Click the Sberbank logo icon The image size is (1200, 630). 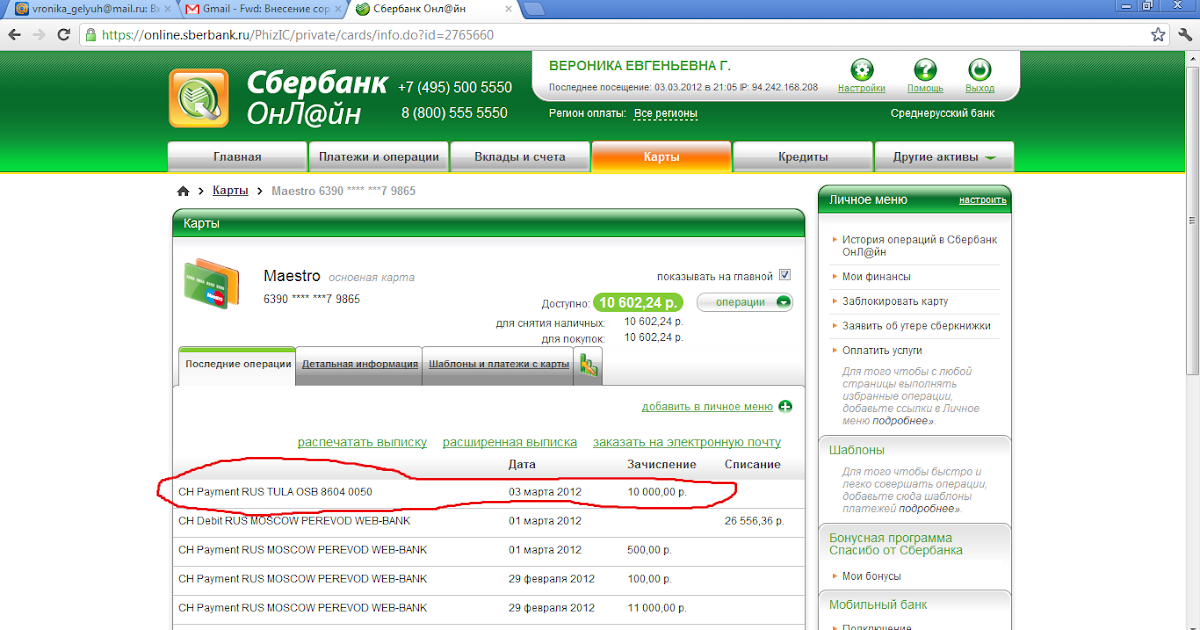[x=198, y=98]
